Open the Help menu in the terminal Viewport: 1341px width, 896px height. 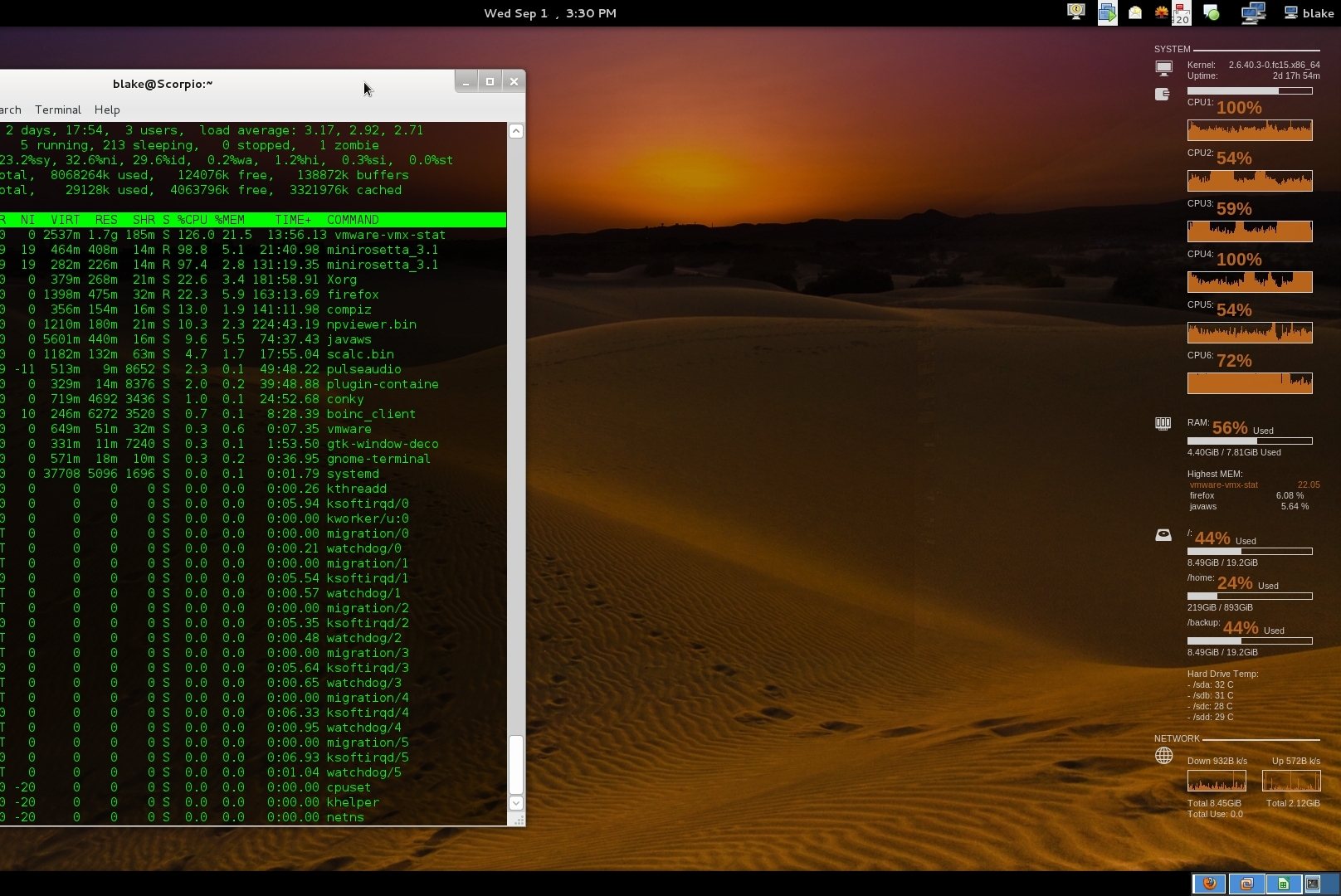coord(107,110)
